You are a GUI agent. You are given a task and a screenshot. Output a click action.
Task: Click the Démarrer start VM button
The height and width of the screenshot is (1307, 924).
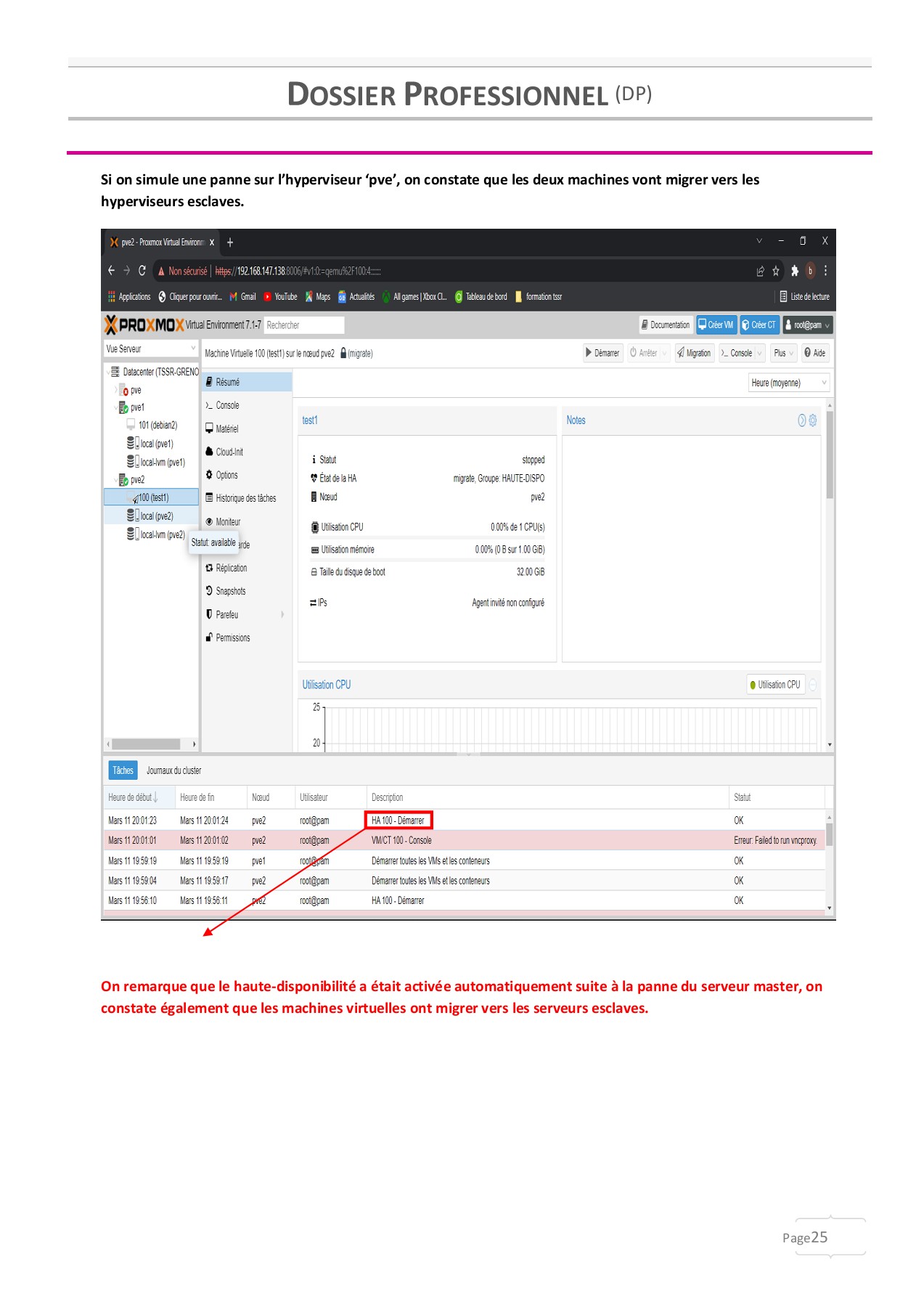[x=602, y=353]
